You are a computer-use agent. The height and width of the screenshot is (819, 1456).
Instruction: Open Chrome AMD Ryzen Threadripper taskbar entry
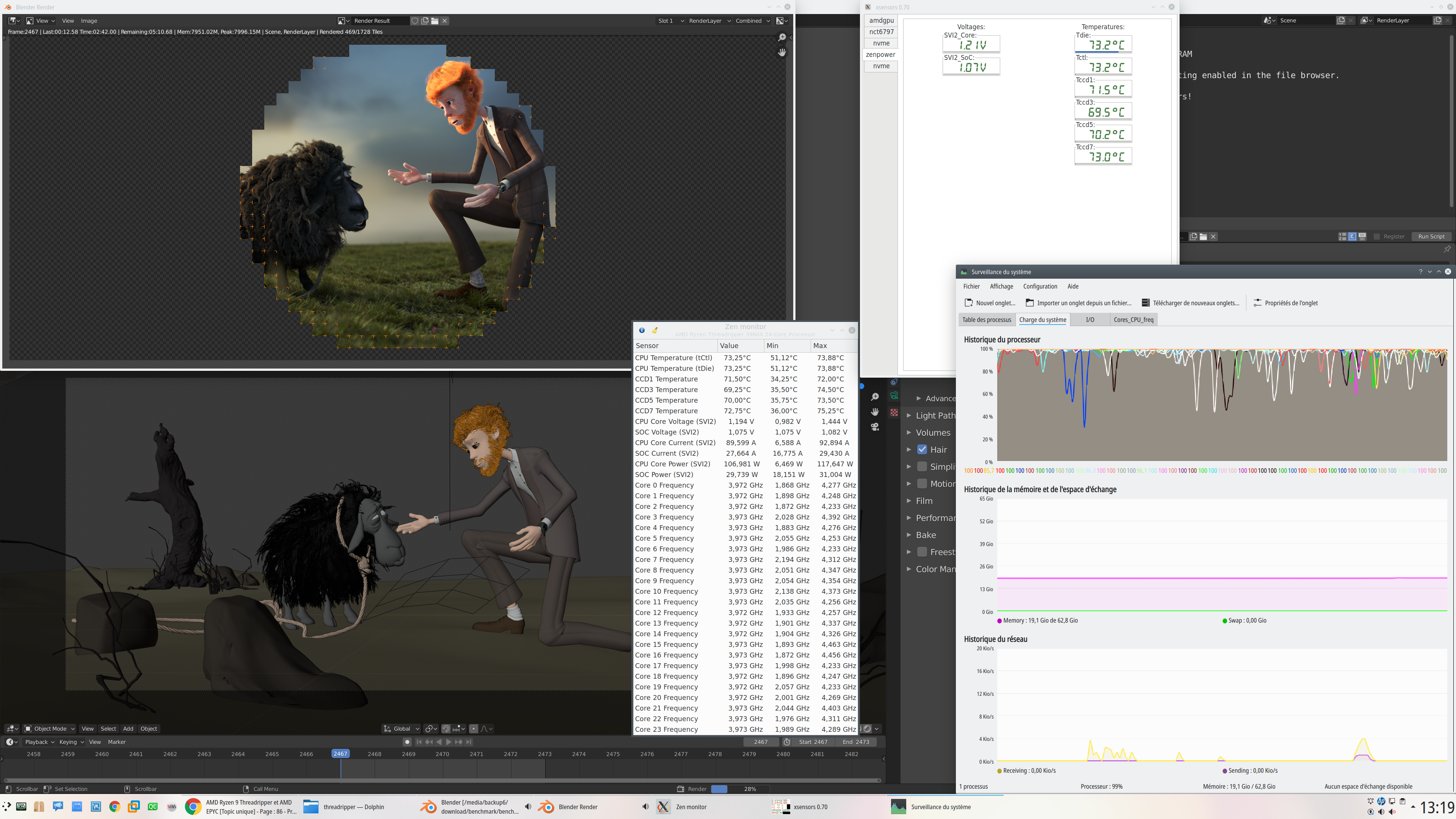(242, 807)
